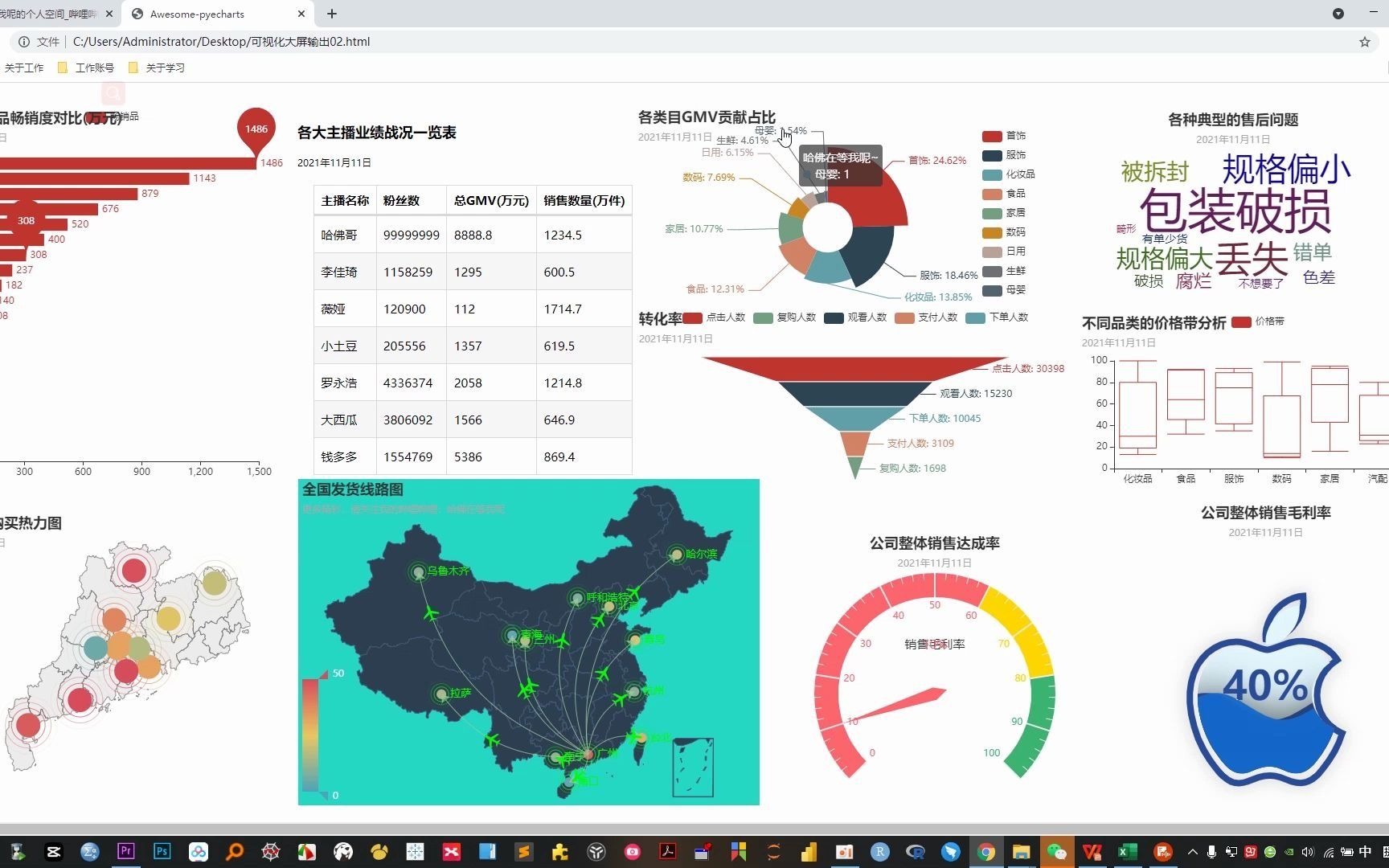
Task: Click the 乌鲁木齐 city marker on the map
Action: tap(418, 571)
